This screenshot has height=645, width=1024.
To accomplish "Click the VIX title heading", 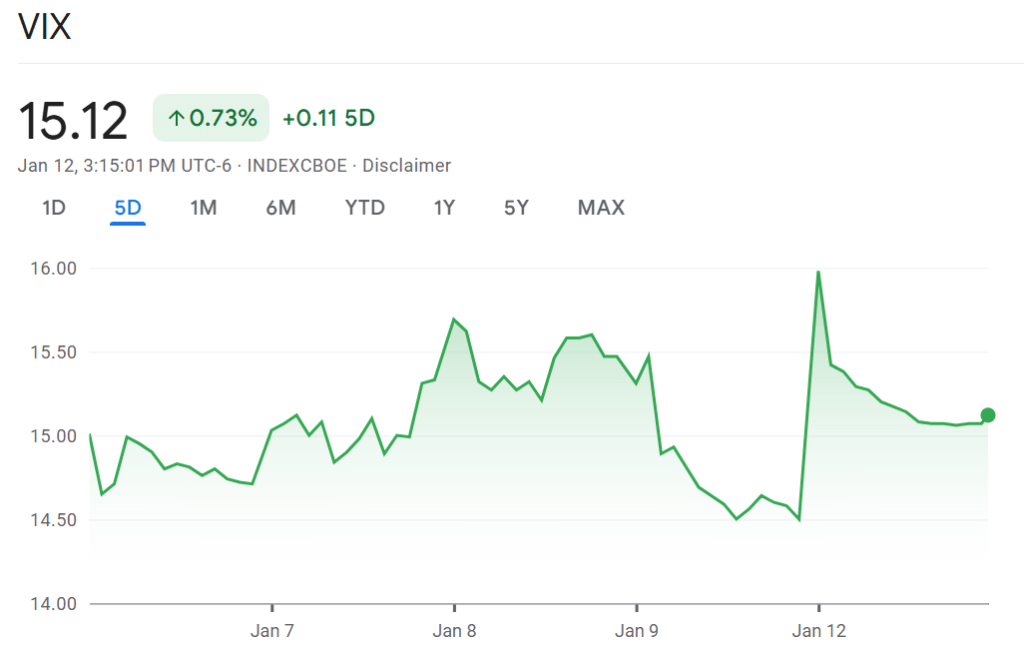I will point(45,27).
